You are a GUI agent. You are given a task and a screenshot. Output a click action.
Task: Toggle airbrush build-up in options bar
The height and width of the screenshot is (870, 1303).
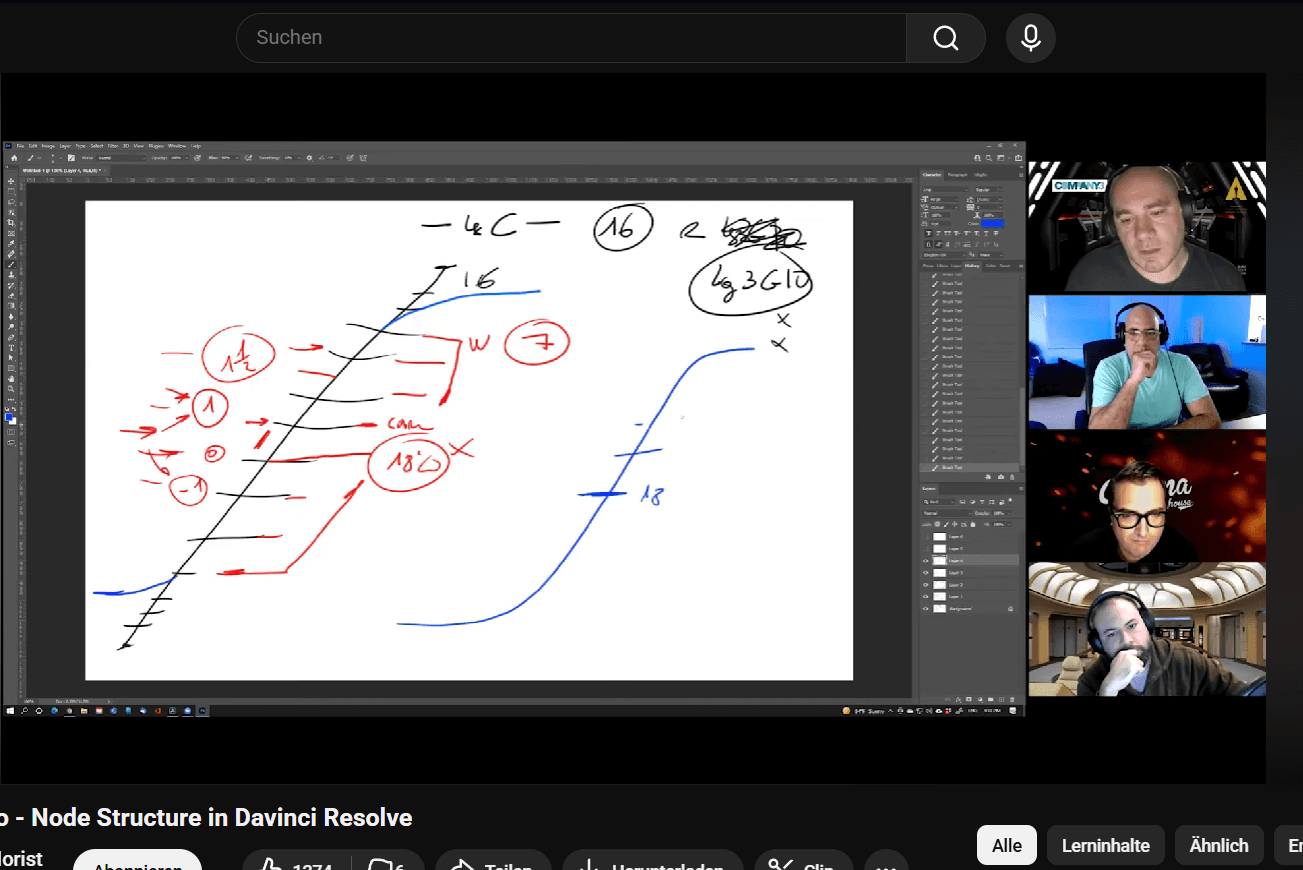(248, 158)
